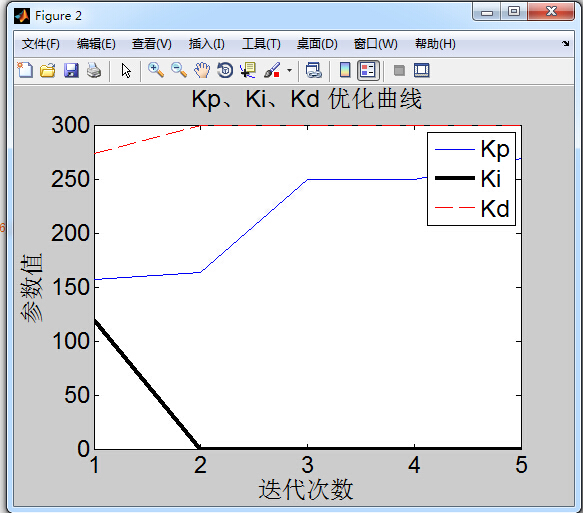Click the Link Plot icon
The image size is (583, 513).
click(x=313, y=70)
